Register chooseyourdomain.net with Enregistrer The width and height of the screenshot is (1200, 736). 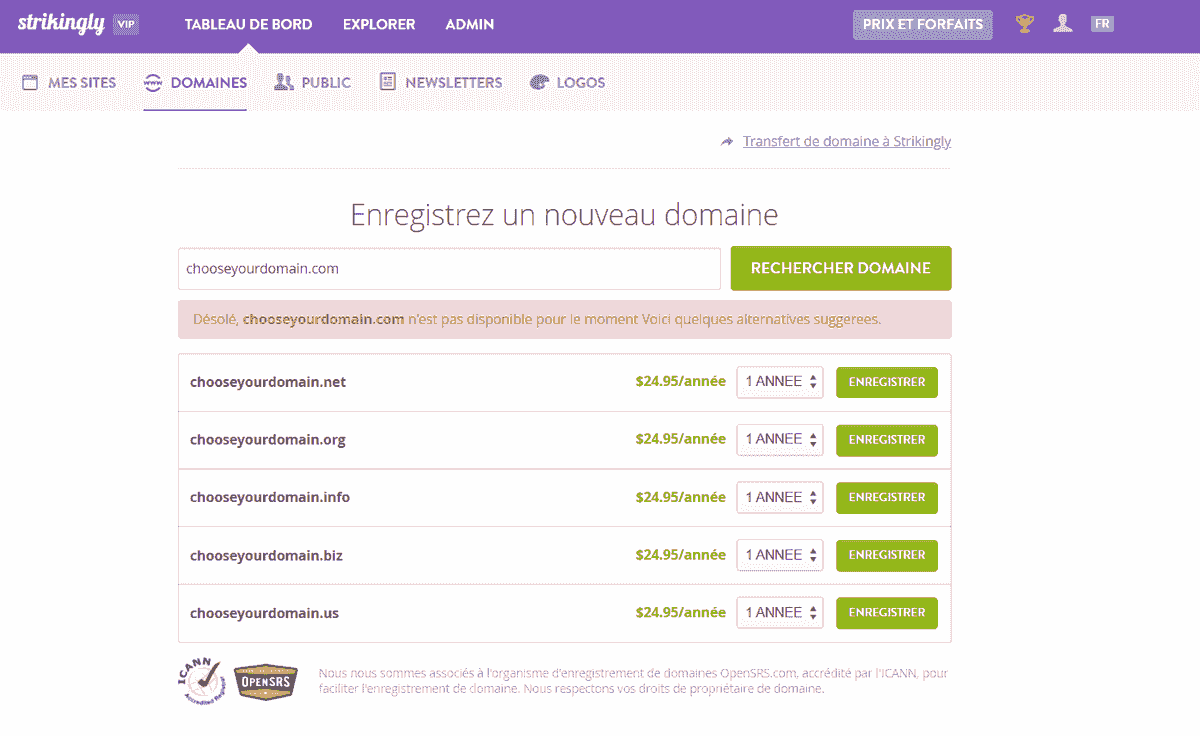tap(887, 382)
